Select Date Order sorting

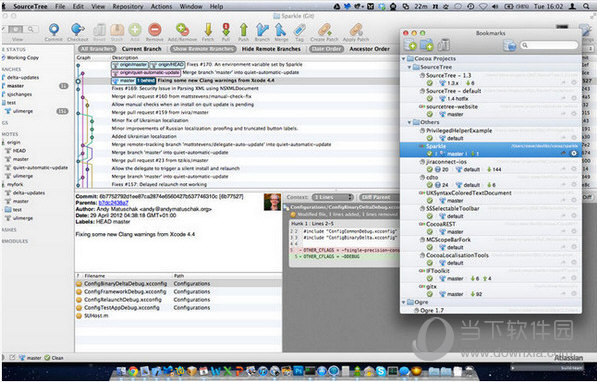click(326, 49)
